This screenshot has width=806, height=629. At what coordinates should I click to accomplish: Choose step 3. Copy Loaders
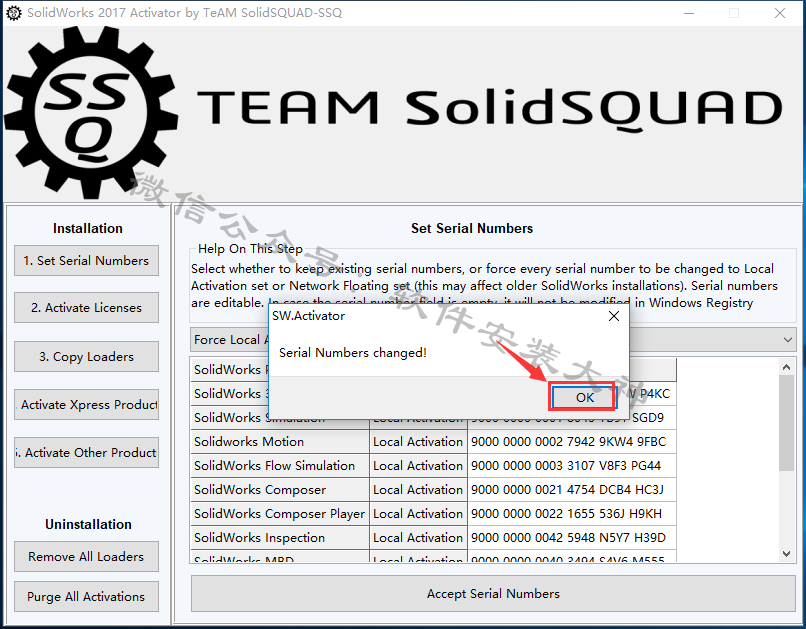[86, 356]
